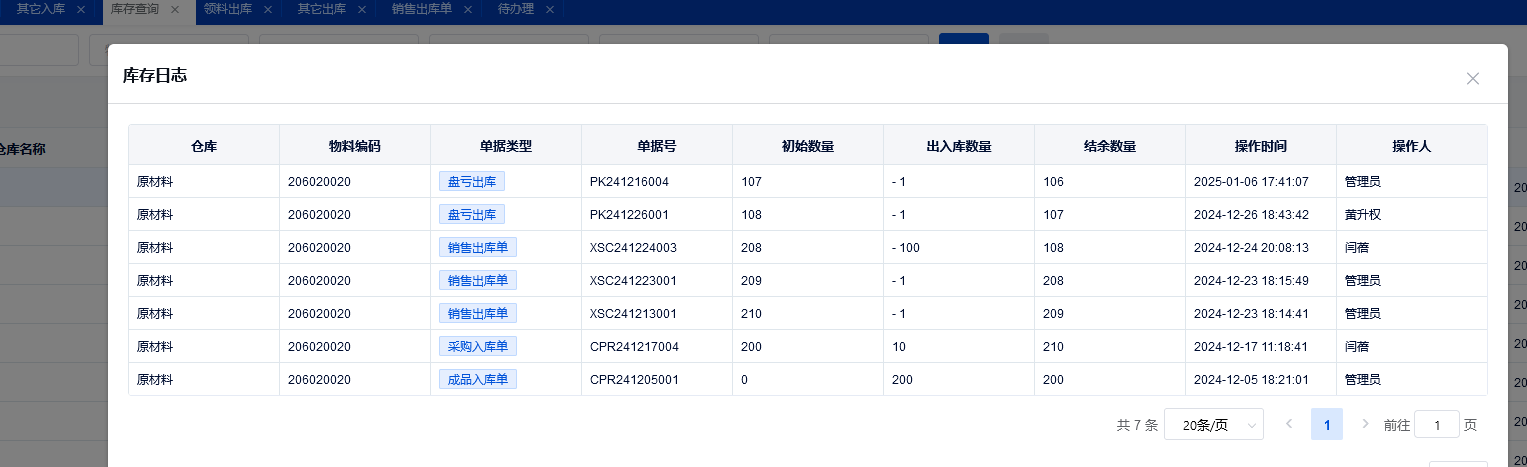Click the page number 1 button
Viewport: 1527px width, 467px height.
[1327, 425]
